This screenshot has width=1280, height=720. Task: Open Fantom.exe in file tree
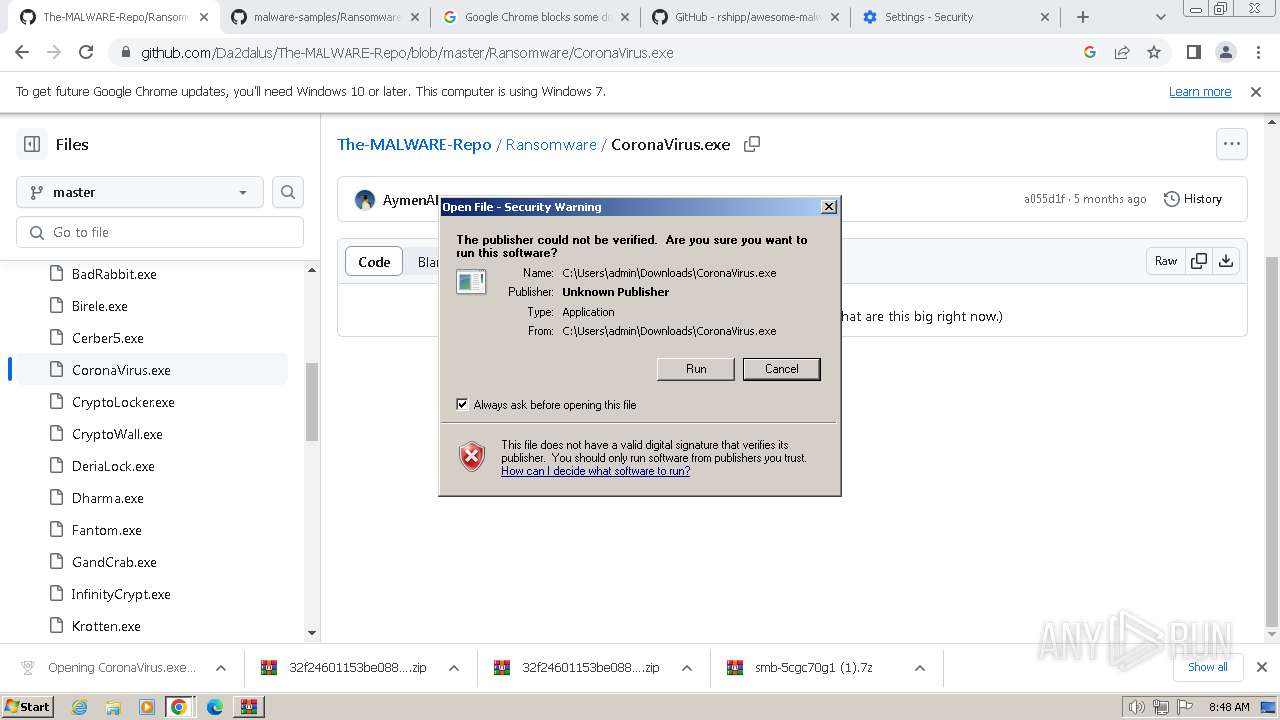(x=107, y=530)
